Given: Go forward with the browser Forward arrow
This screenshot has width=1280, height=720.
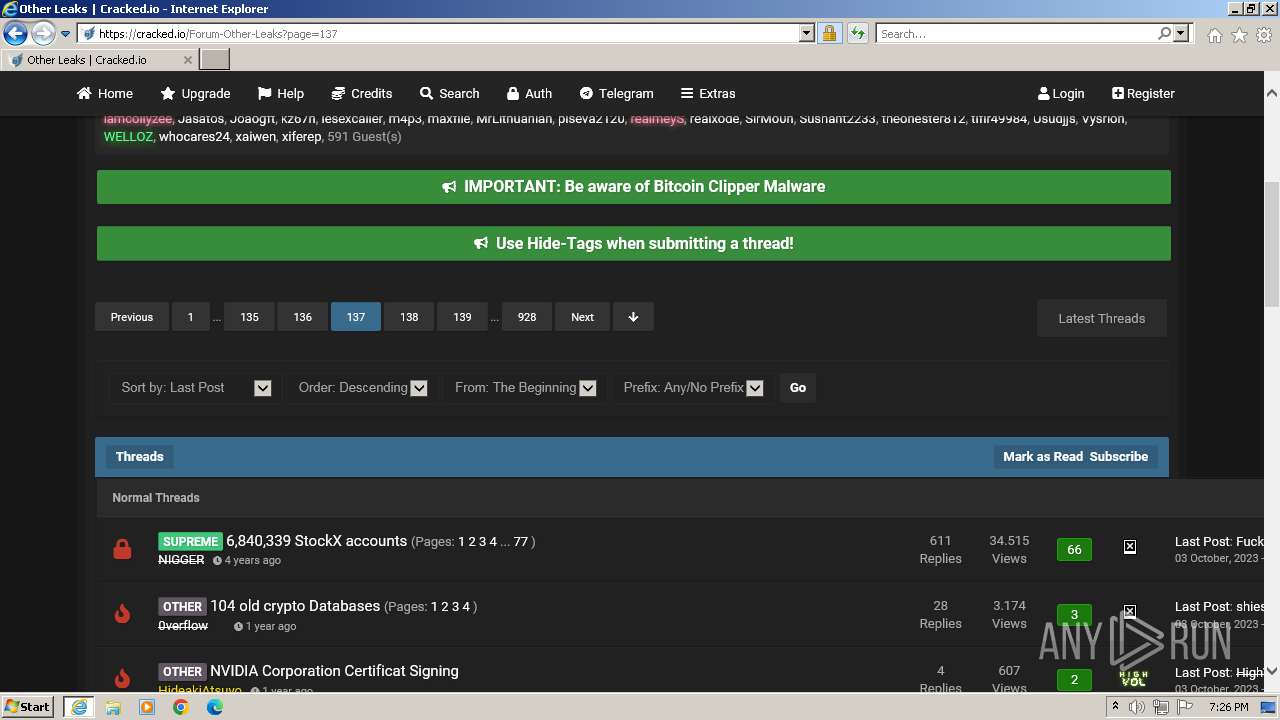Looking at the screenshot, I should [42, 34].
